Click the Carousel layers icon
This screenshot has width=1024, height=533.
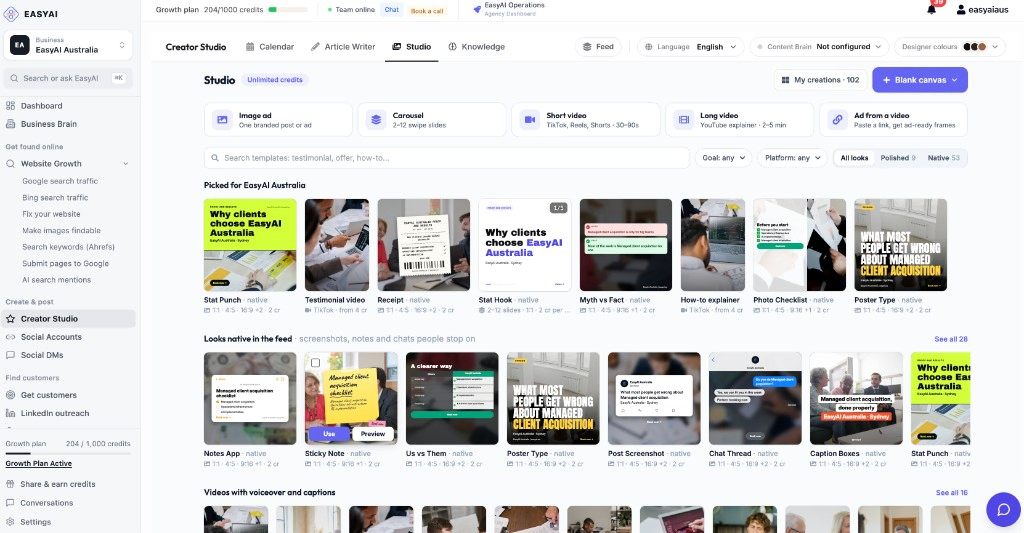[x=376, y=120]
